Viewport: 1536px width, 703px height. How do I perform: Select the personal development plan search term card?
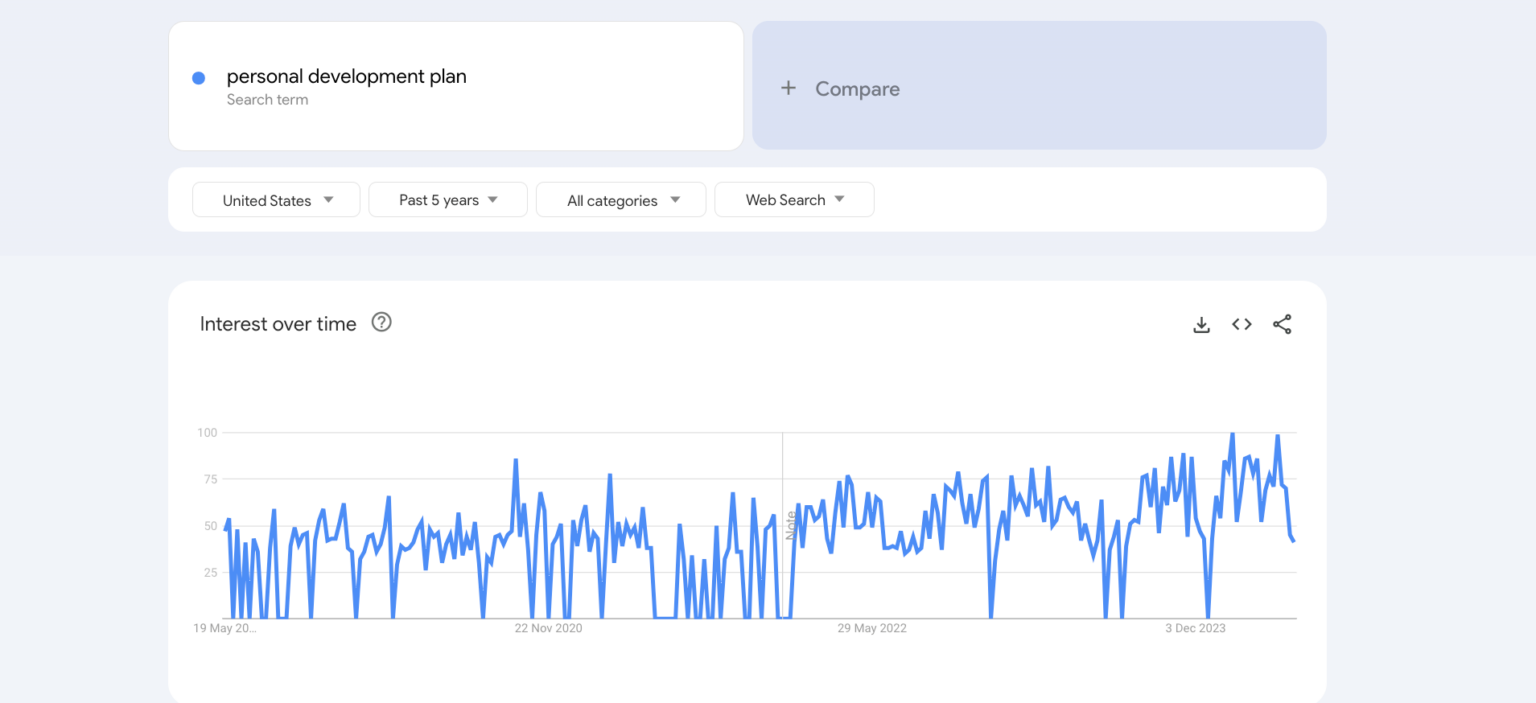click(x=456, y=85)
